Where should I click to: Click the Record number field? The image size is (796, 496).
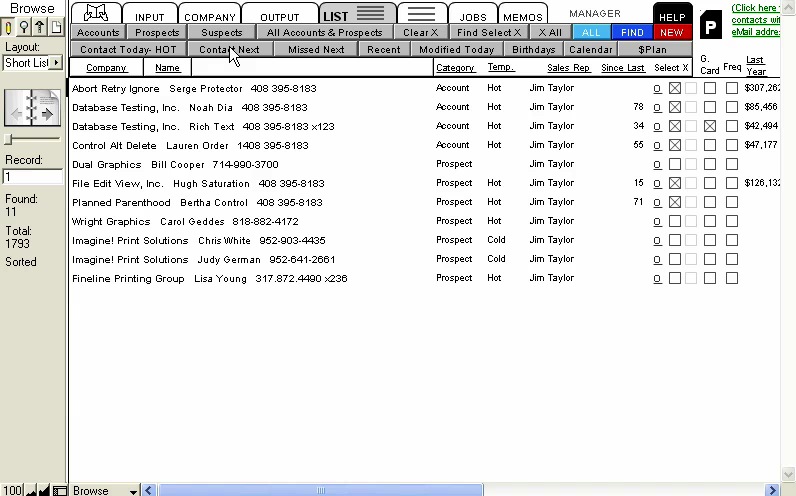pos(32,177)
